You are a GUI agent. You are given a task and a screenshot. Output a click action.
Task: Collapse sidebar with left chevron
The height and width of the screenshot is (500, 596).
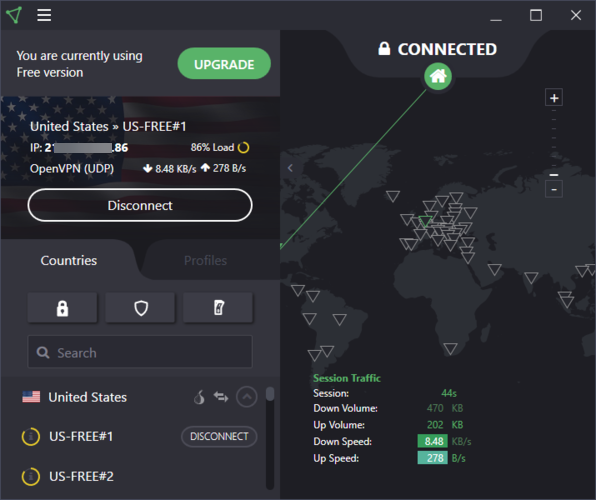(x=290, y=168)
